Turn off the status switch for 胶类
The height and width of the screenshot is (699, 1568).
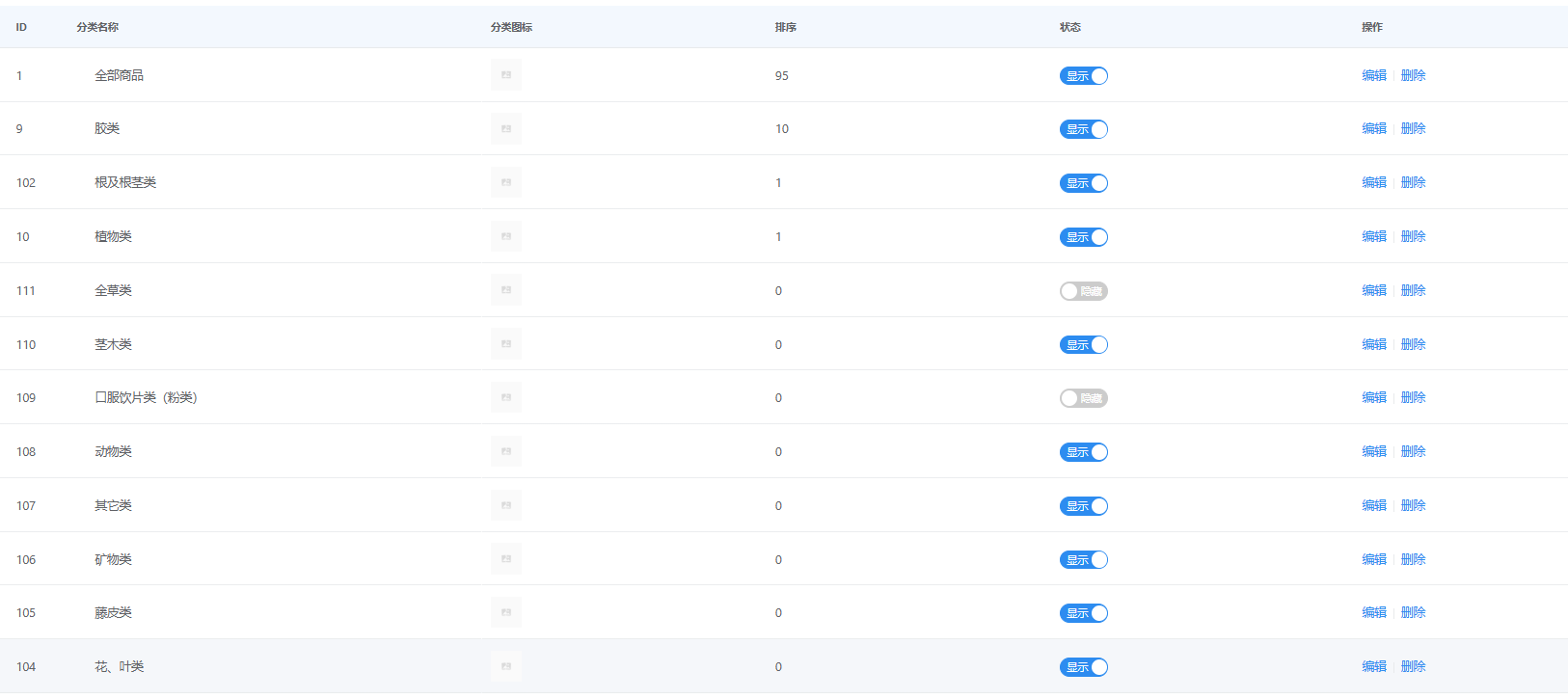pyautogui.click(x=1084, y=129)
